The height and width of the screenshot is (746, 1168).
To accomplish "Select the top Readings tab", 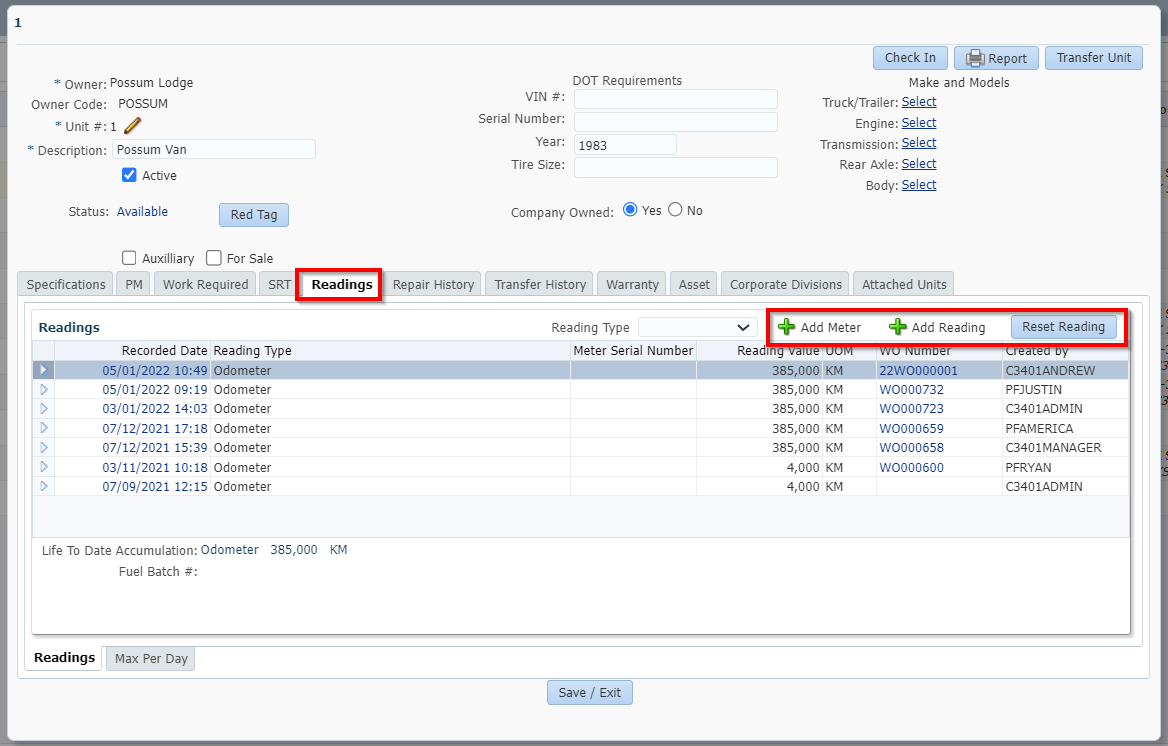I will pos(342,284).
